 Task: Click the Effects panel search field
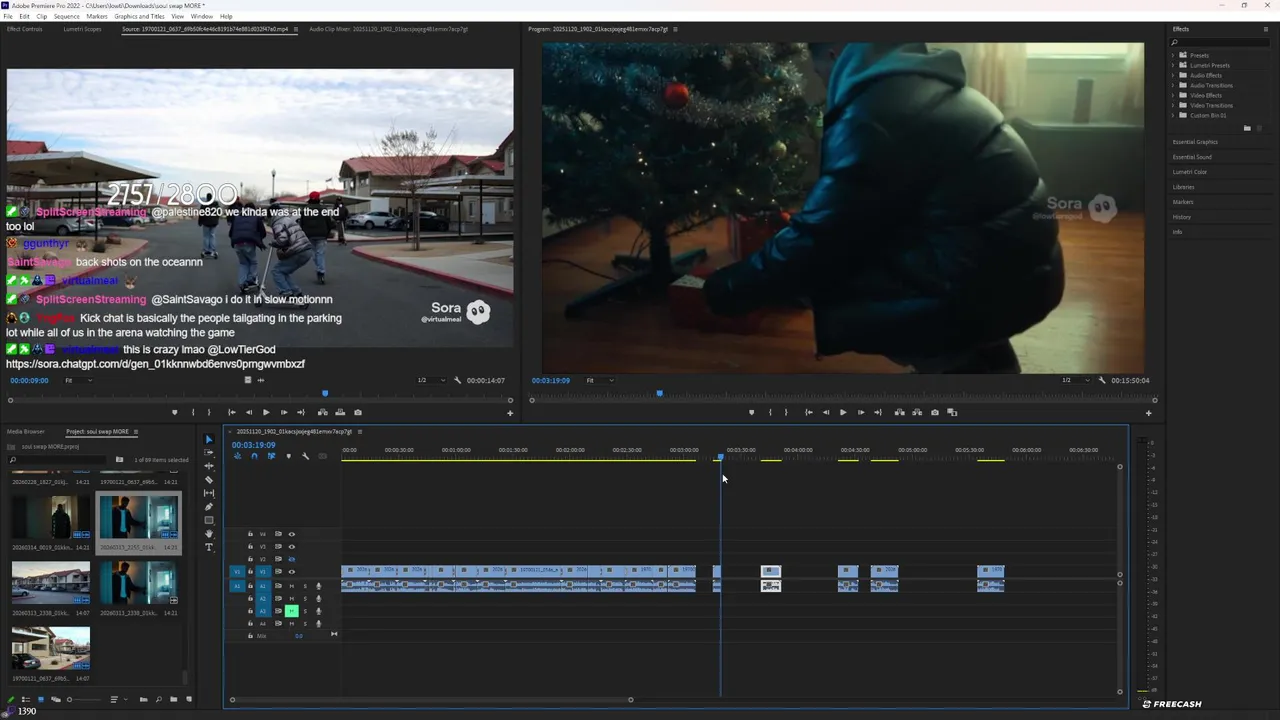click(1221, 42)
